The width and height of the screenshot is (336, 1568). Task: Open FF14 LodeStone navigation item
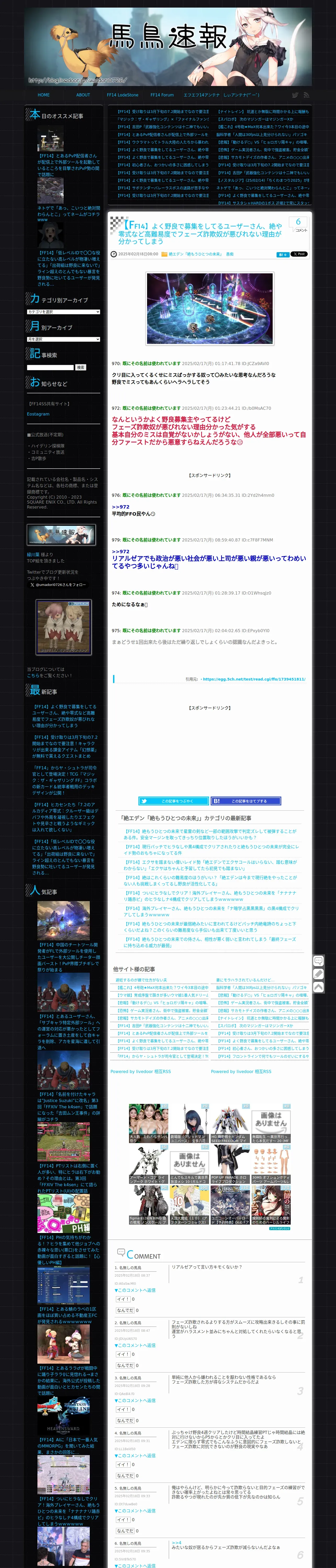(122, 95)
